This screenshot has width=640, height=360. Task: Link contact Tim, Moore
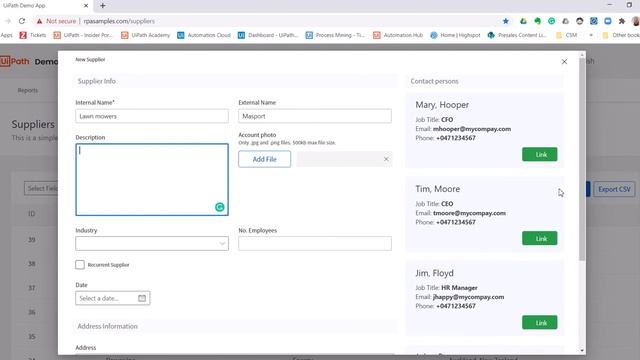click(540, 238)
